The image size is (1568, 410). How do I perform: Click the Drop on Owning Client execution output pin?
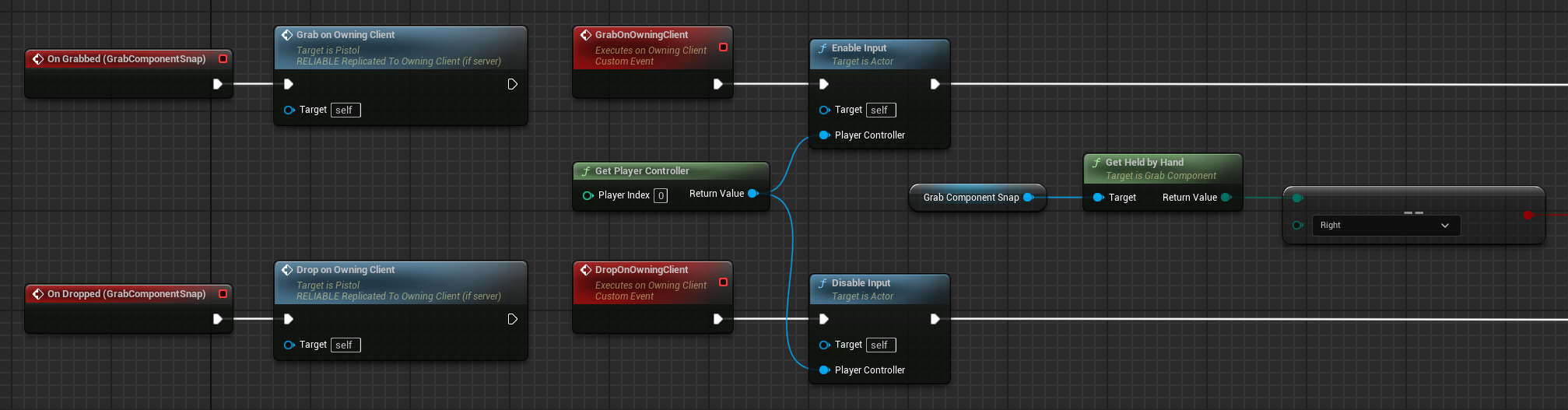(513, 319)
